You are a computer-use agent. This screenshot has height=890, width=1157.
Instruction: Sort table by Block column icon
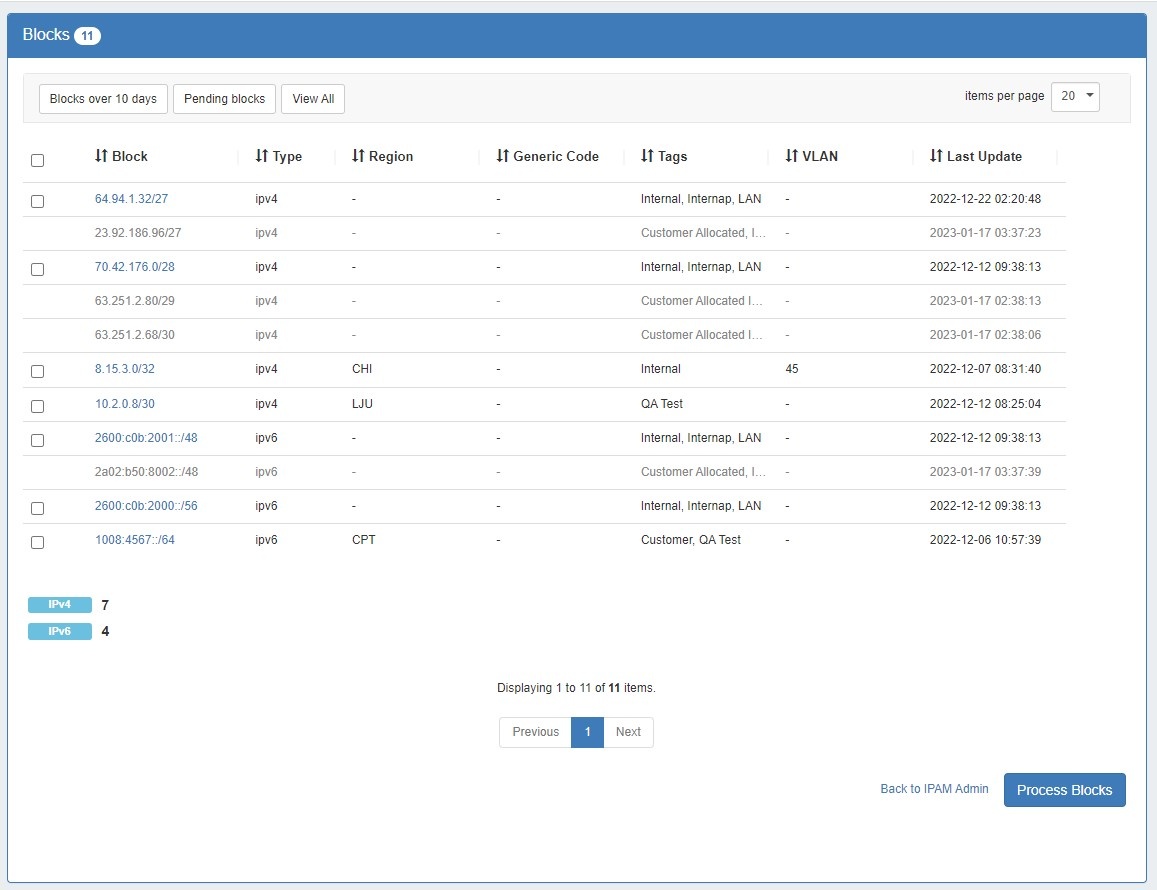(x=101, y=156)
